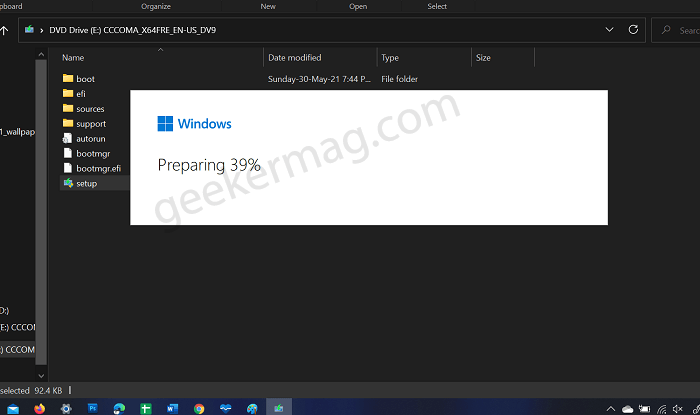Click the navigation pane scrollbar thumb
The image size is (700, 415).
[41, 212]
